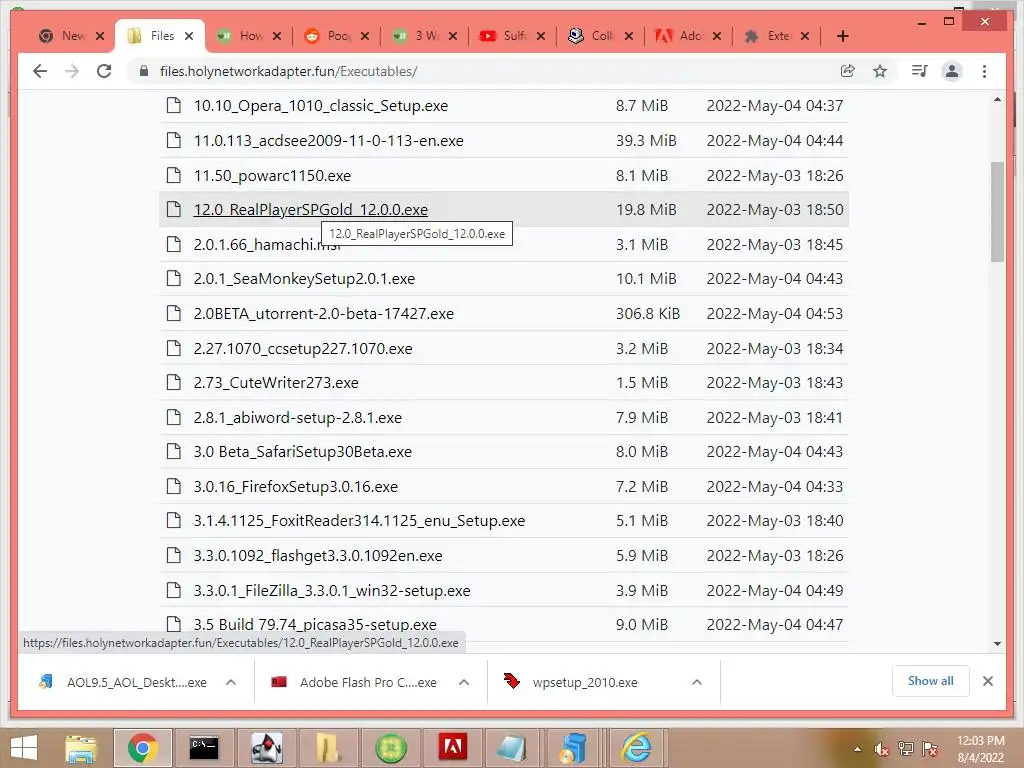Download 10.10_Opera_1010_classic_Setup.exe
The width and height of the screenshot is (1024, 768).
coord(321,106)
